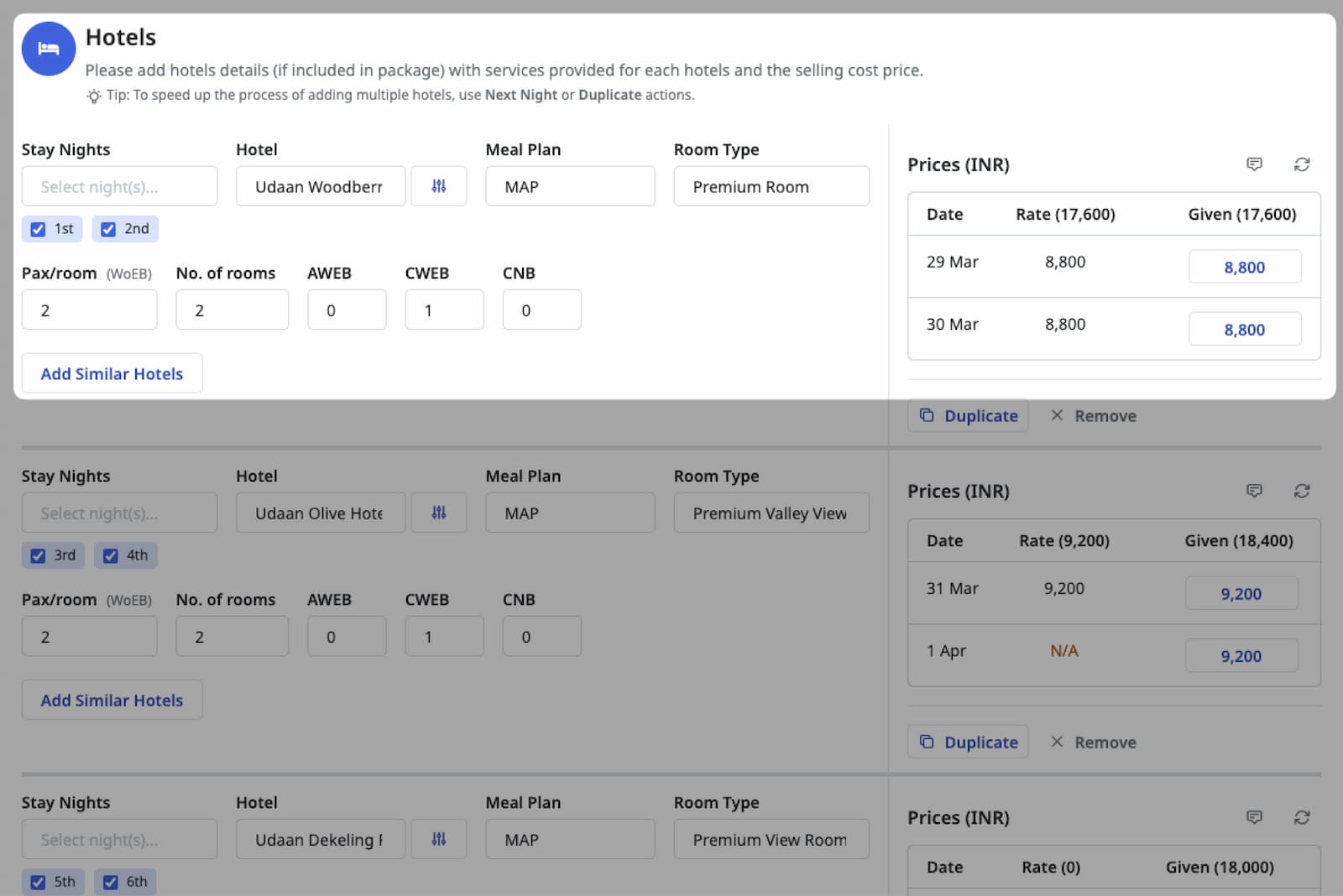Click the filter icon beside Udaan Woodberry hotel

(438, 186)
